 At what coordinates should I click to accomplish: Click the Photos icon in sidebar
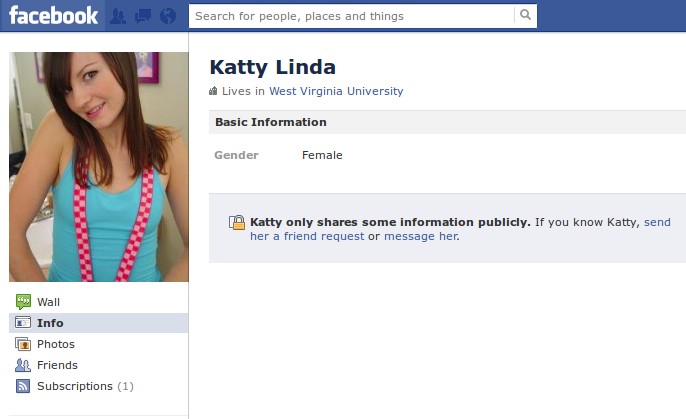point(23,344)
